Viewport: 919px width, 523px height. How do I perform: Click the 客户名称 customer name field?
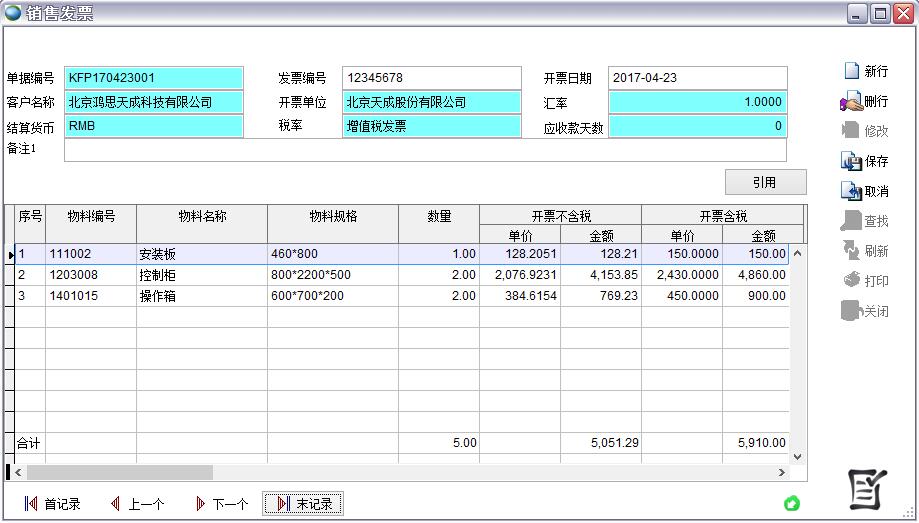pos(154,102)
